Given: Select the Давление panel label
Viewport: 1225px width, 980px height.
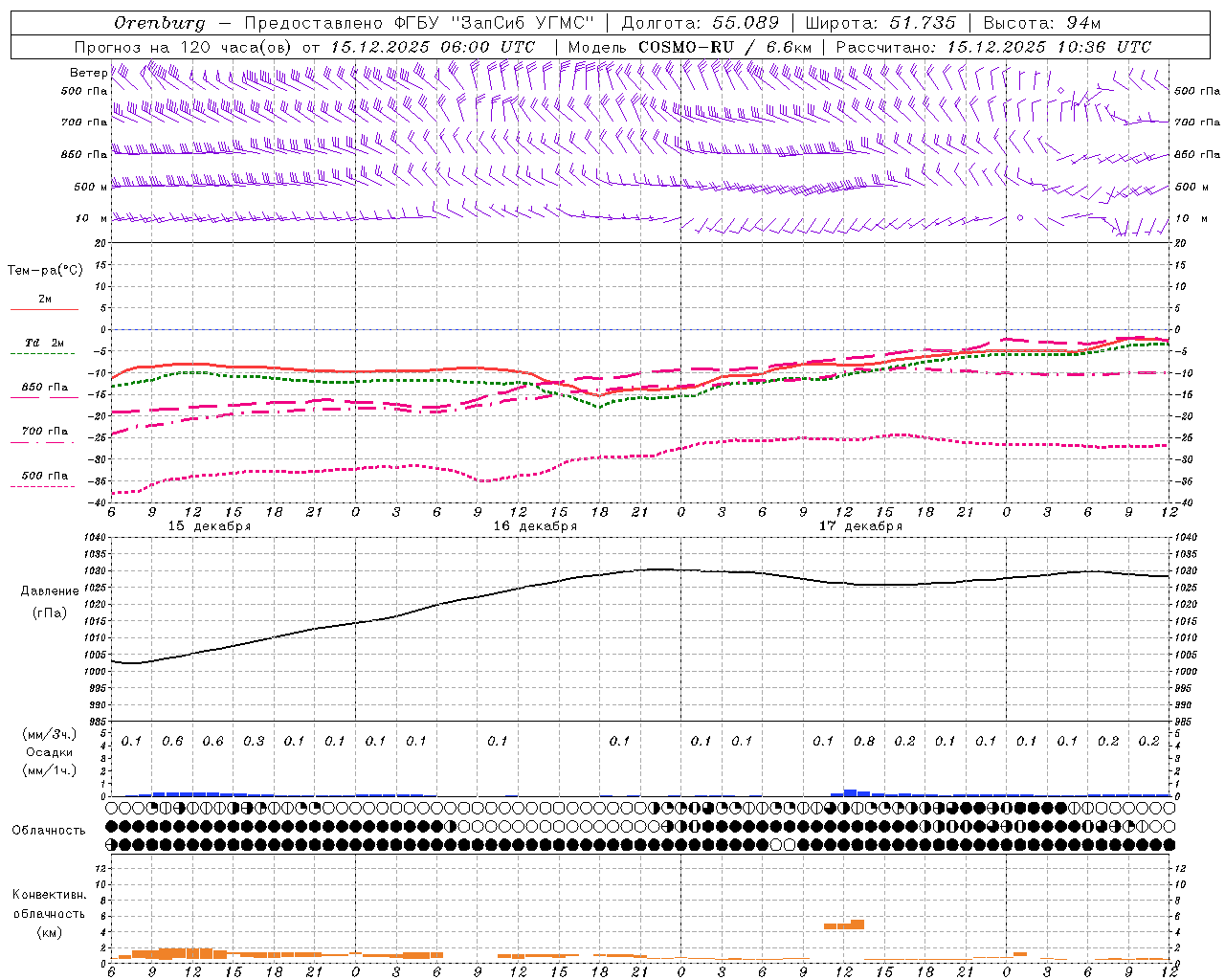Looking at the screenshot, I should click(49, 591).
